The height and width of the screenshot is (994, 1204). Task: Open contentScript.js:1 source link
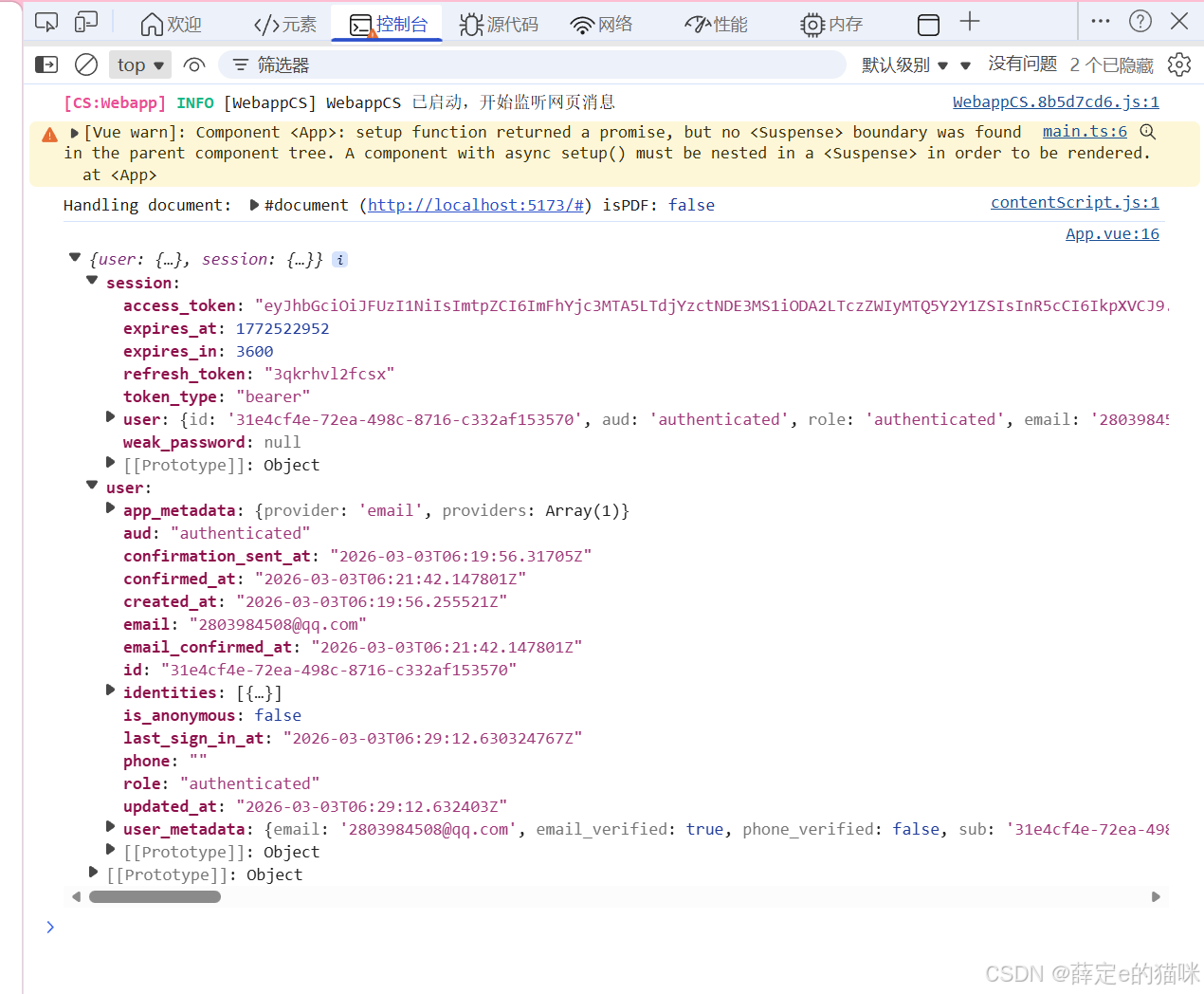tap(1074, 202)
